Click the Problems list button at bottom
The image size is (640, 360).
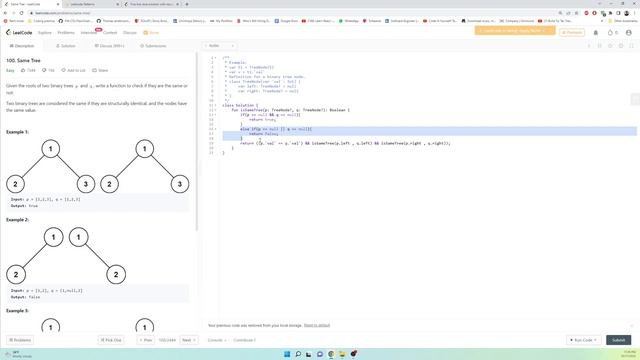[x=20, y=340]
